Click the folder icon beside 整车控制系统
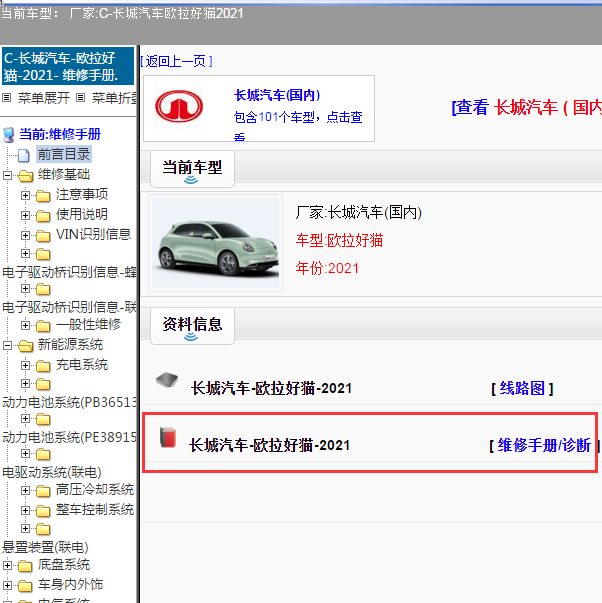The image size is (602, 603). [x=43, y=511]
